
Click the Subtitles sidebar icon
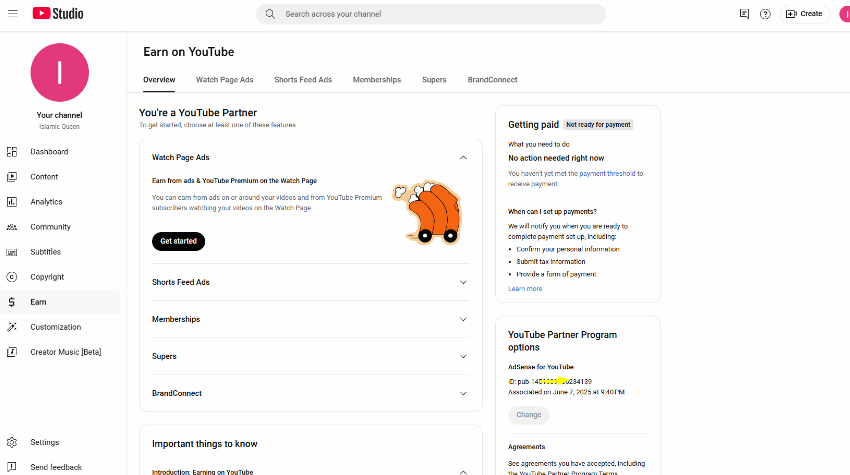pyautogui.click(x=12, y=252)
